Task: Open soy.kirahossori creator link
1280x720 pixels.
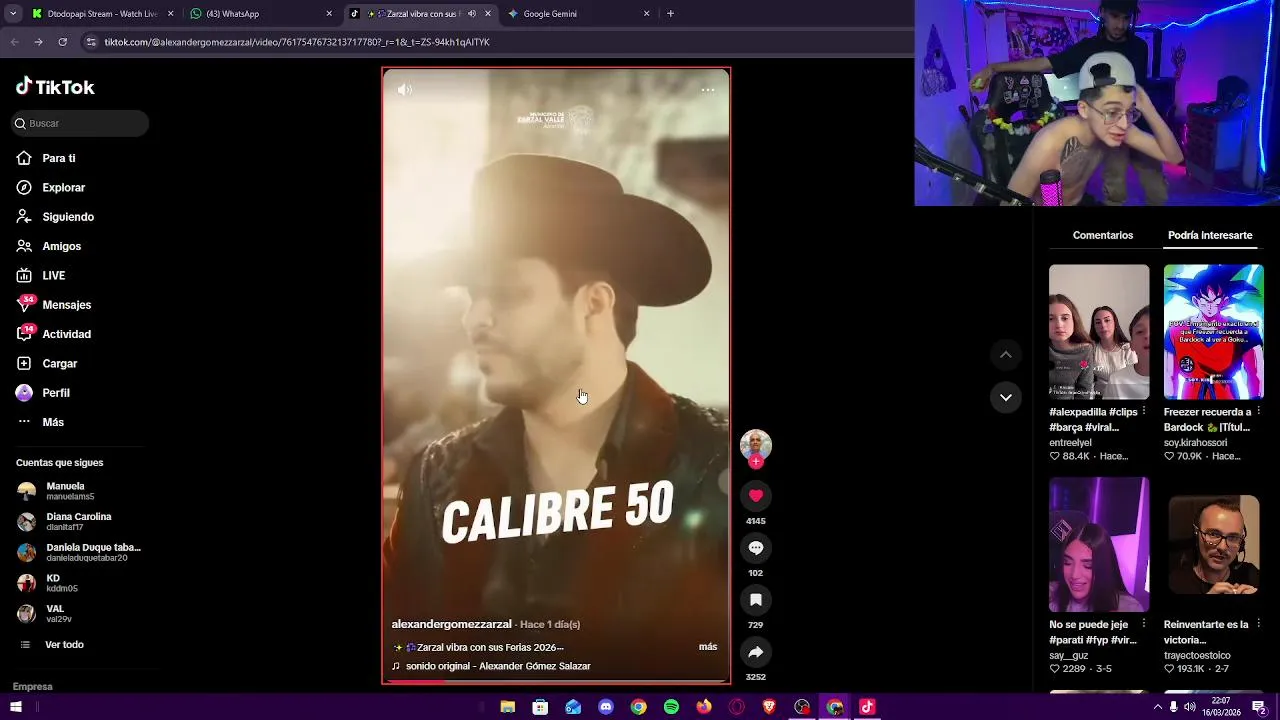Action: click(1195, 442)
